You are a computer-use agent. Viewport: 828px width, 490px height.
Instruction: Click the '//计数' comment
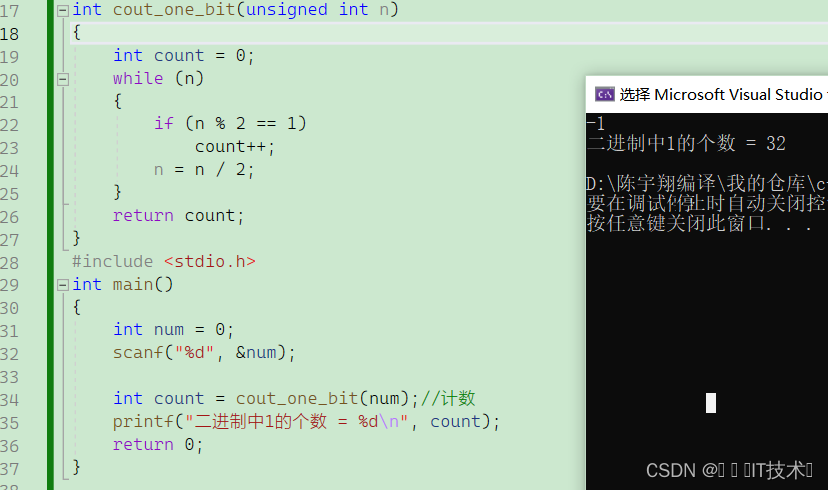tap(448, 399)
